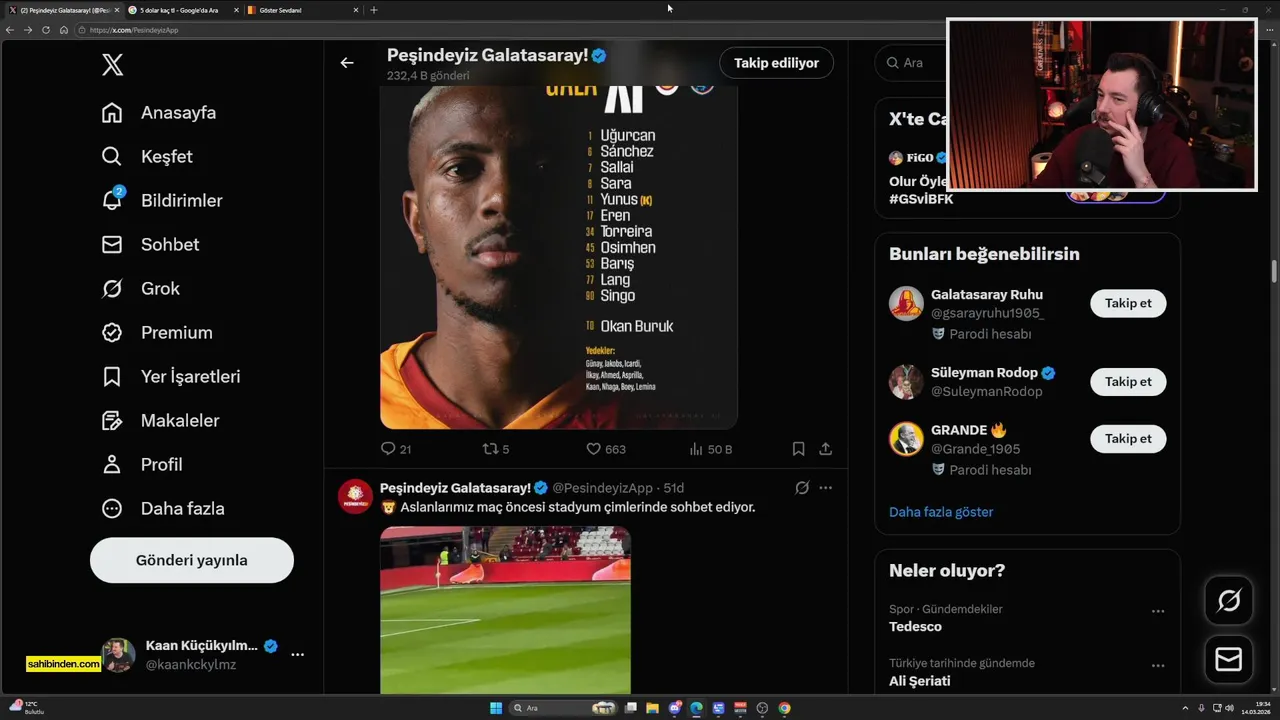This screenshot has width=1280, height=720.
Task: Open Yer İşaretleri bookmarks
Action: [x=171, y=377]
